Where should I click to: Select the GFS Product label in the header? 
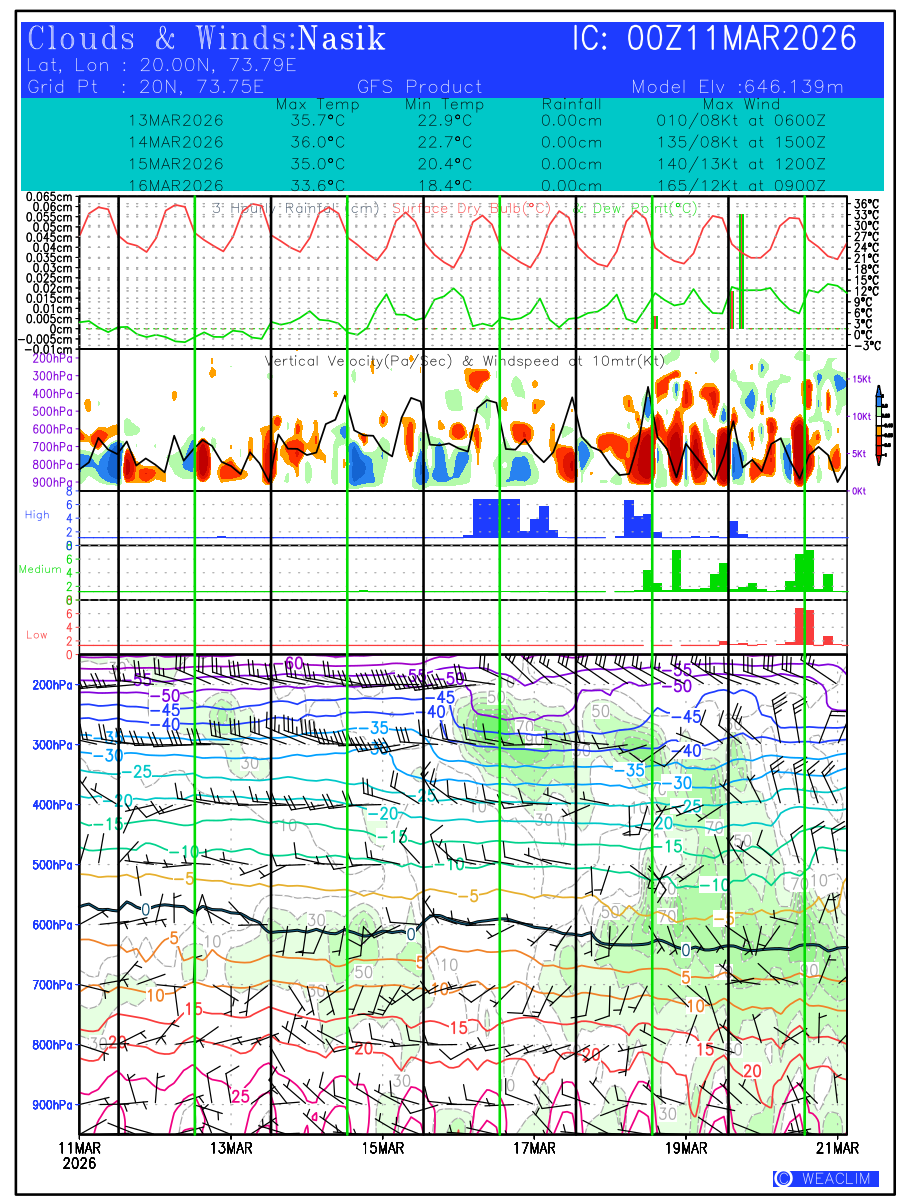pos(419,87)
